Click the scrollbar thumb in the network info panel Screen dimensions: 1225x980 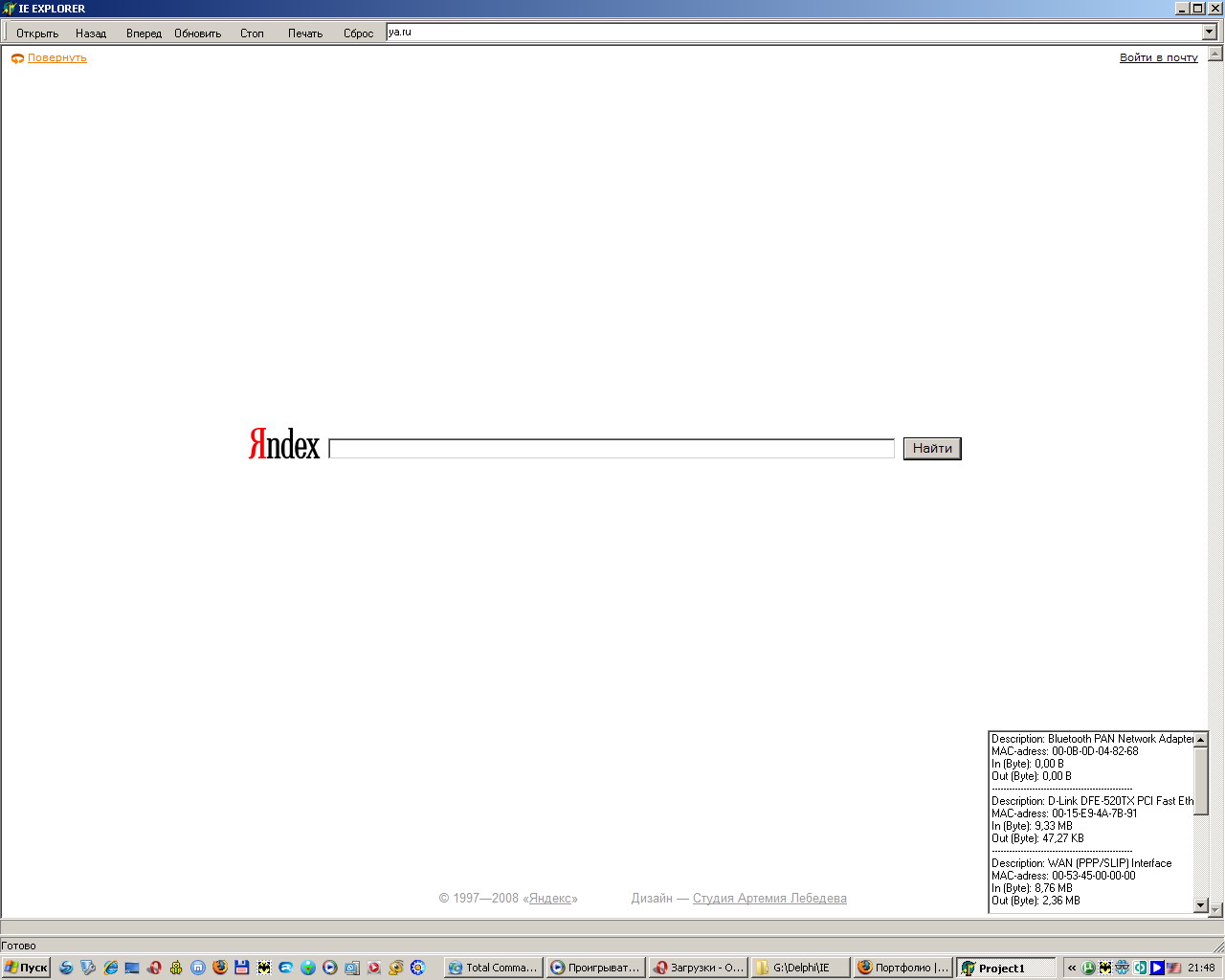pos(1201,780)
